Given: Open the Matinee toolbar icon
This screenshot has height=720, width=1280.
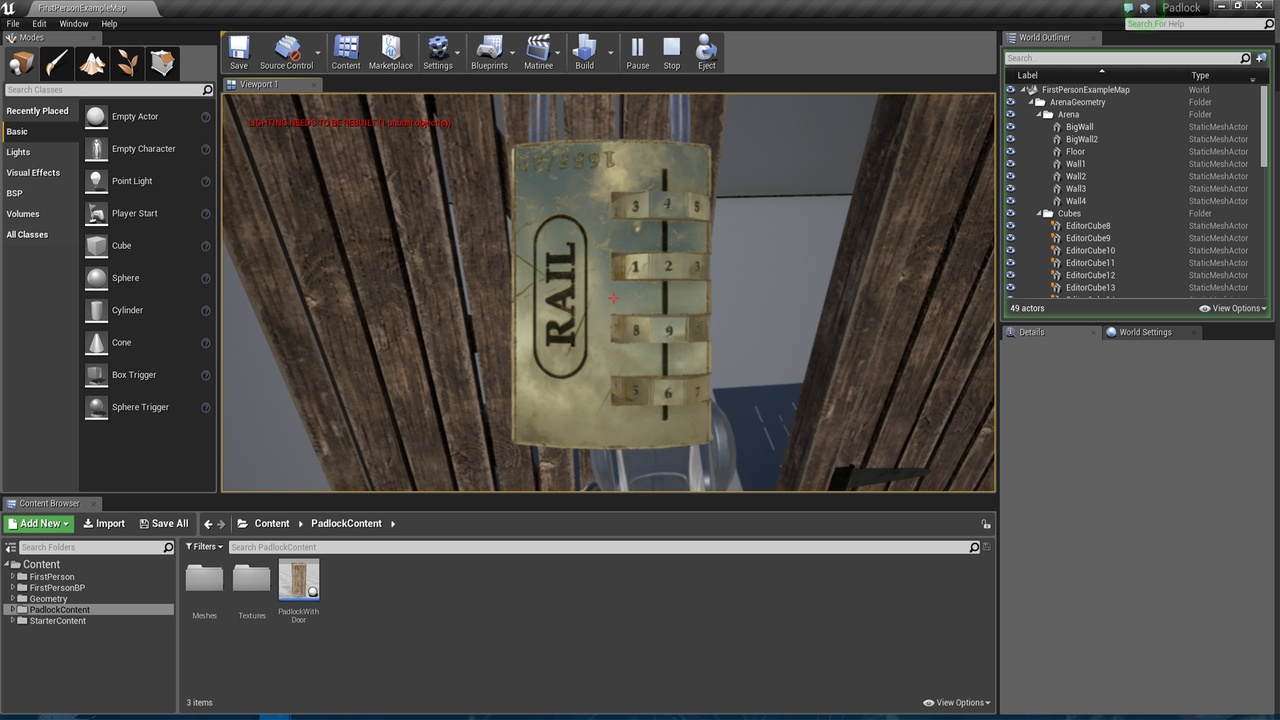Looking at the screenshot, I should coord(539,53).
